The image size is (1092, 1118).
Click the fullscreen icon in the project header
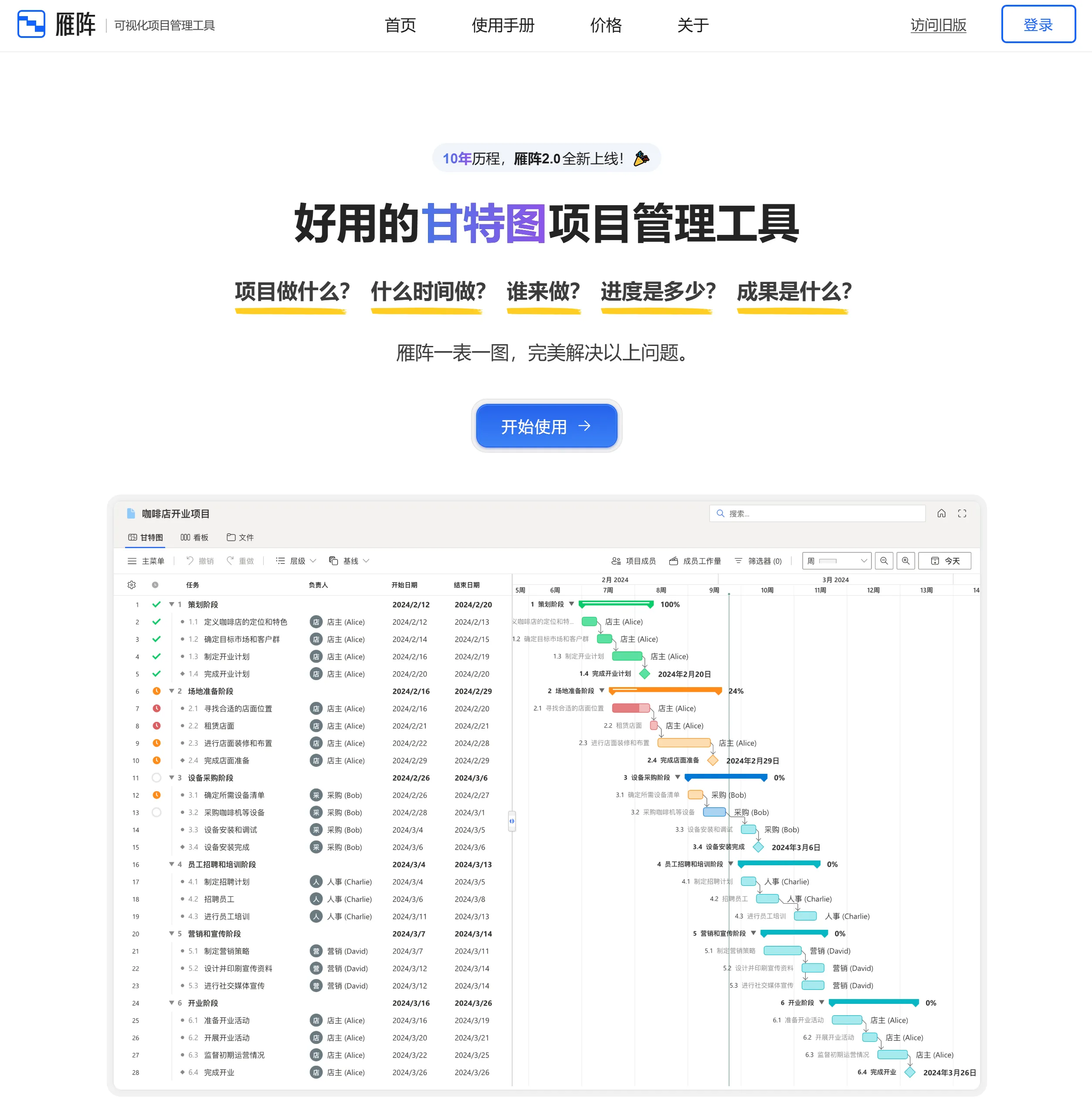coord(963,513)
